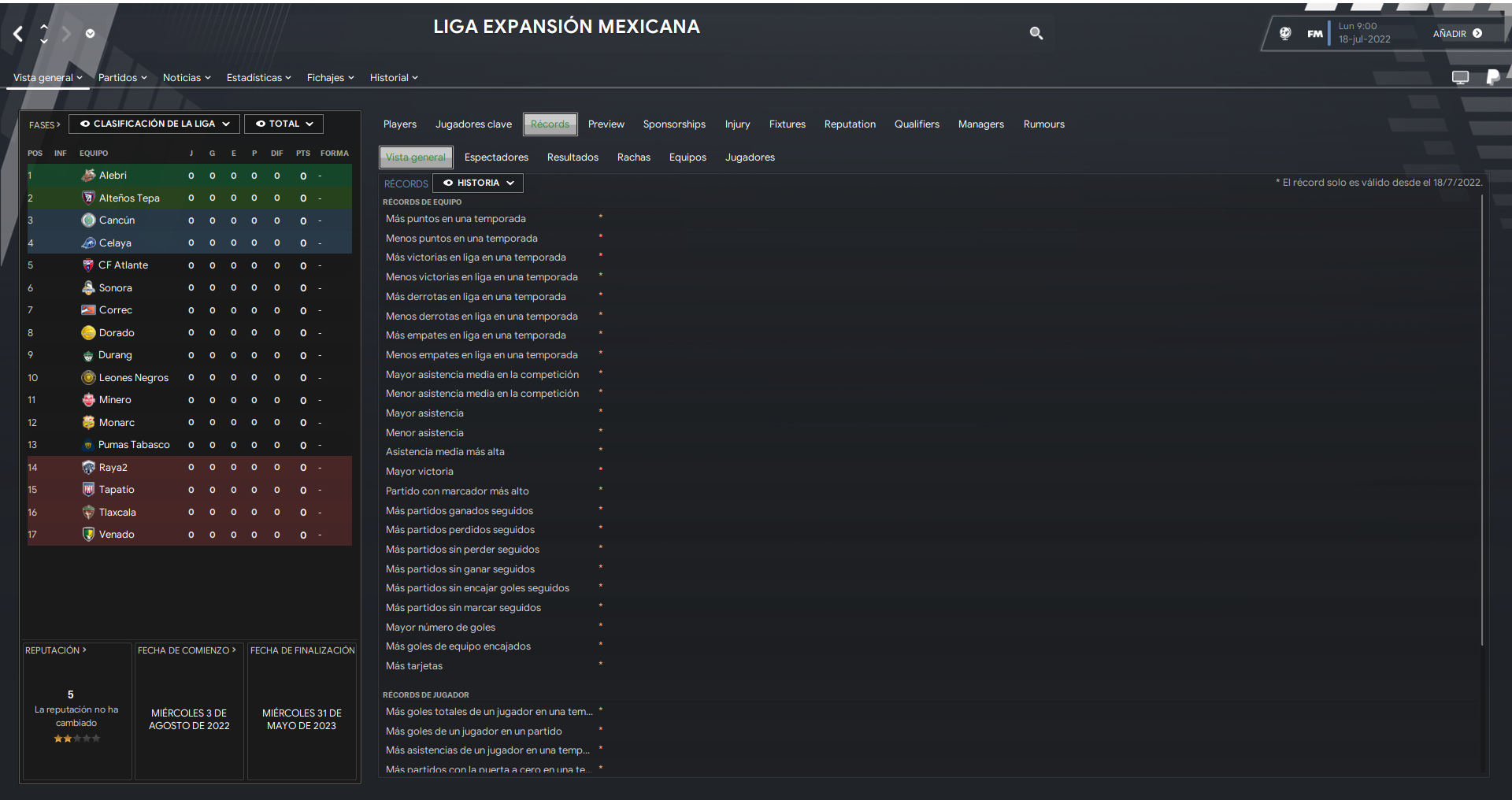Open the FASES link

pos(44,124)
